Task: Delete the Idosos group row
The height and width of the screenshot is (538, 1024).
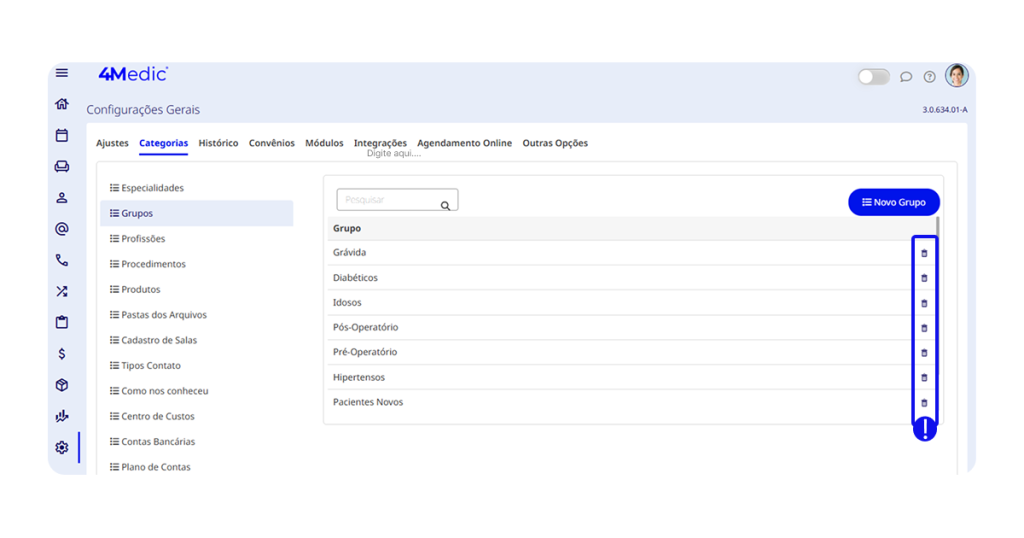Action: [x=924, y=303]
